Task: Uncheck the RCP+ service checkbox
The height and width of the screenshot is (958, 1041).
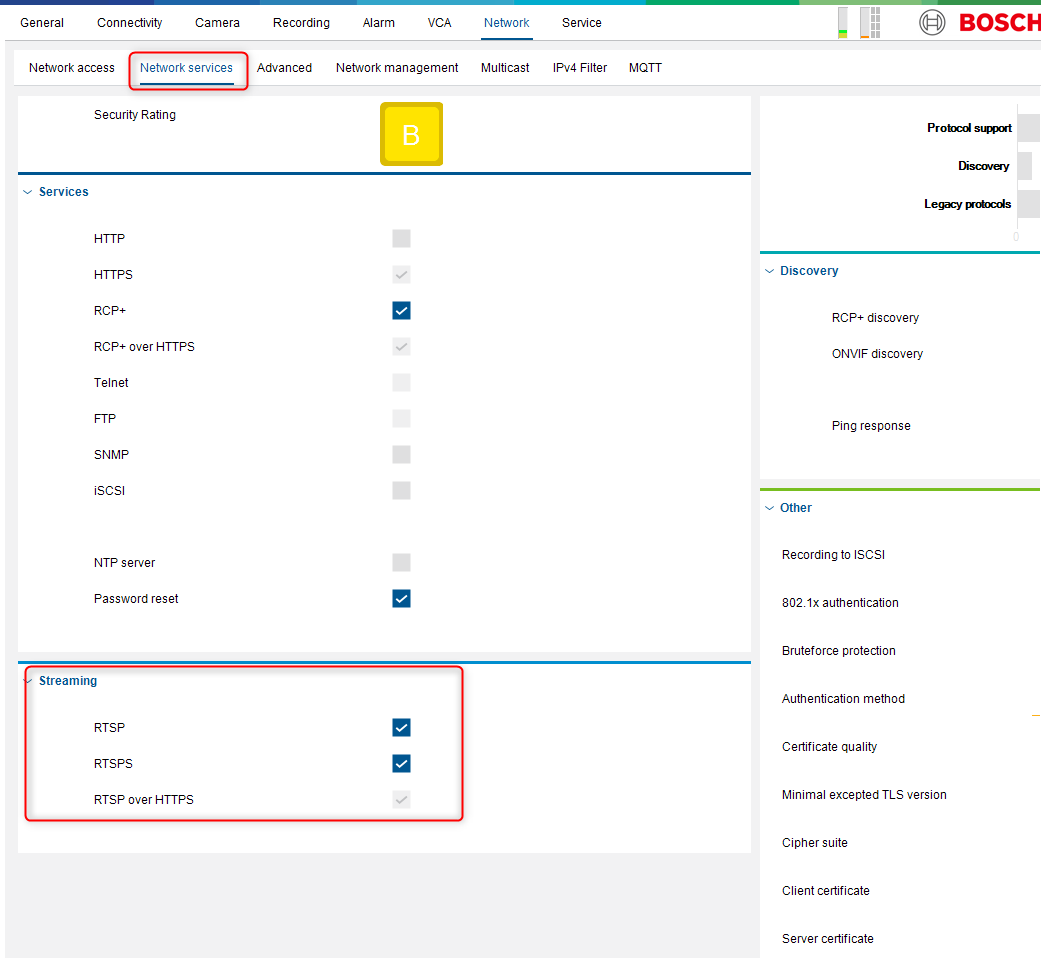Action: (x=401, y=311)
